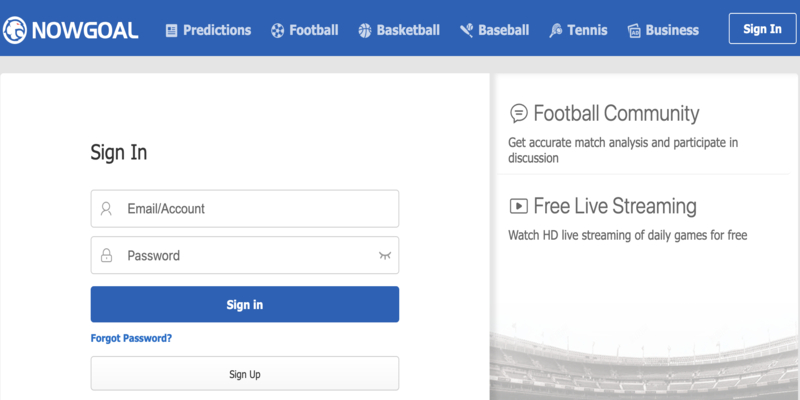
Task: Click the Football soccer ball icon
Action: click(x=278, y=31)
